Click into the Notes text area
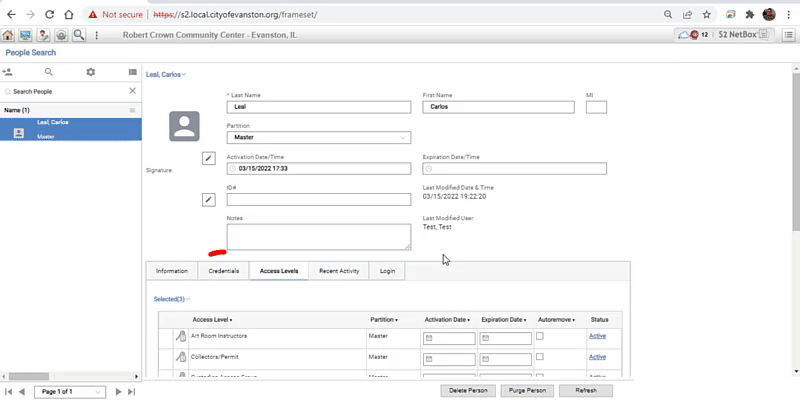 (319, 237)
